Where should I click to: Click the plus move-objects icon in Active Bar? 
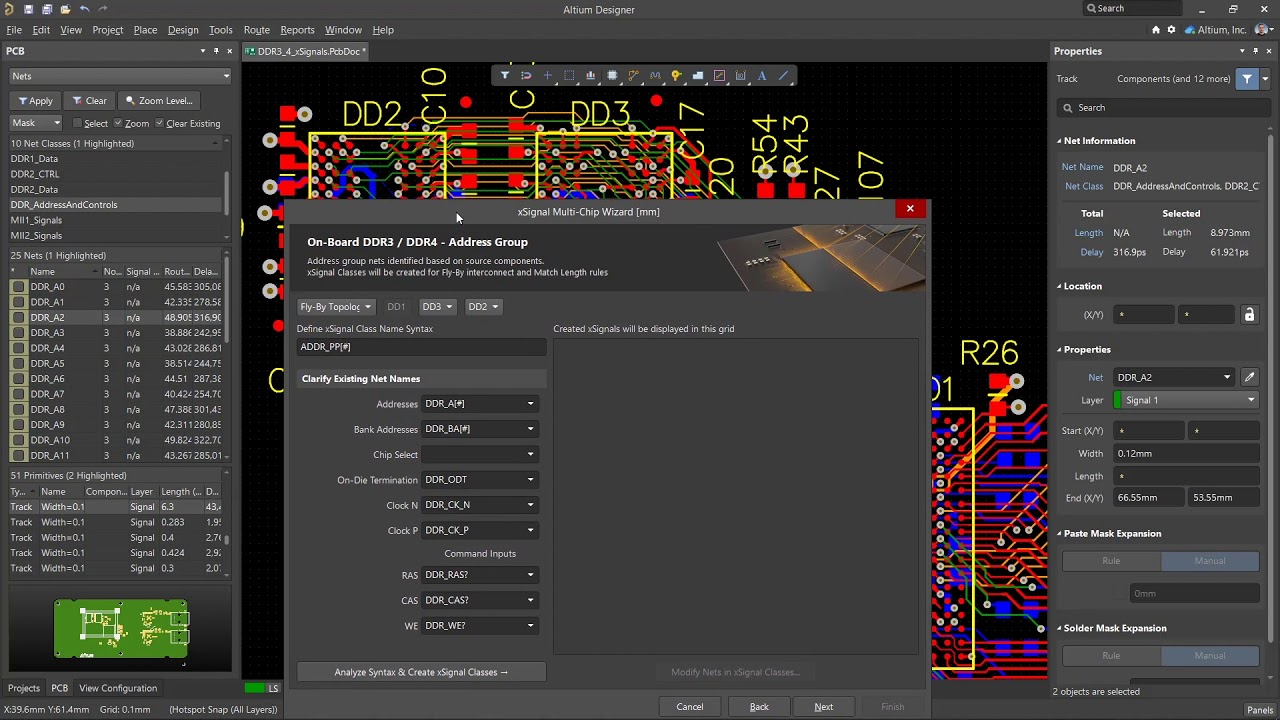point(547,75)
